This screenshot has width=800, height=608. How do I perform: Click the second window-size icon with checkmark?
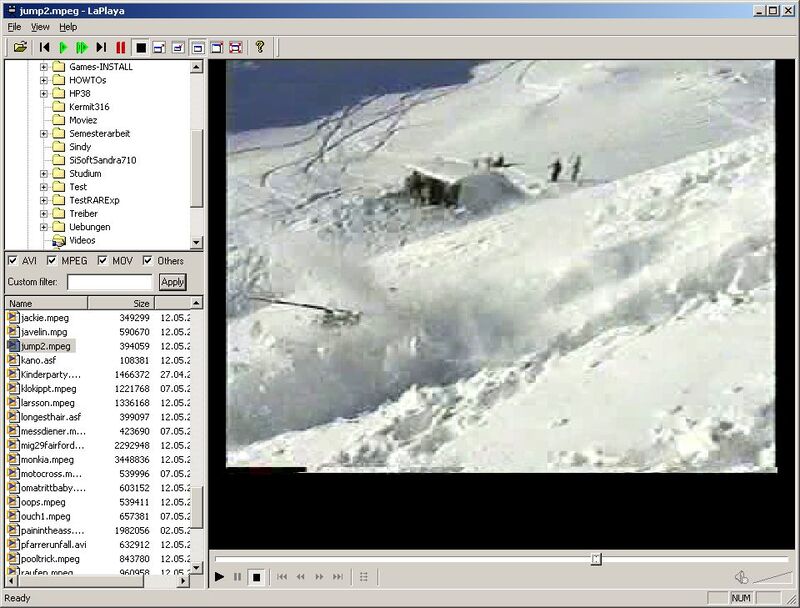(178, 48)
